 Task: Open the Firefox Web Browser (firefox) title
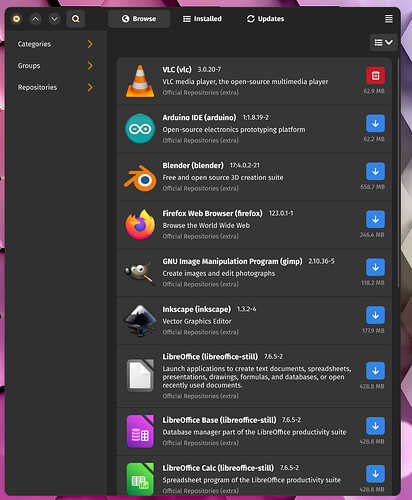[x=212, y=213]
